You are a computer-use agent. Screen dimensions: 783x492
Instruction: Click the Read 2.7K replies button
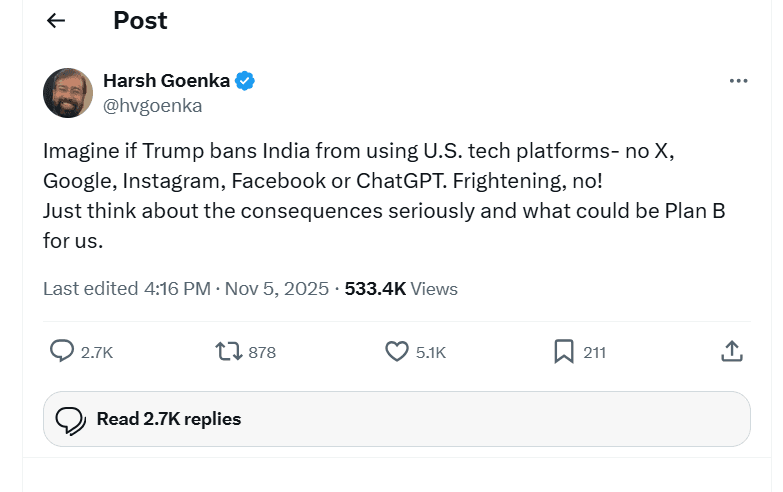pyautogui.click(x=396, y=419)
